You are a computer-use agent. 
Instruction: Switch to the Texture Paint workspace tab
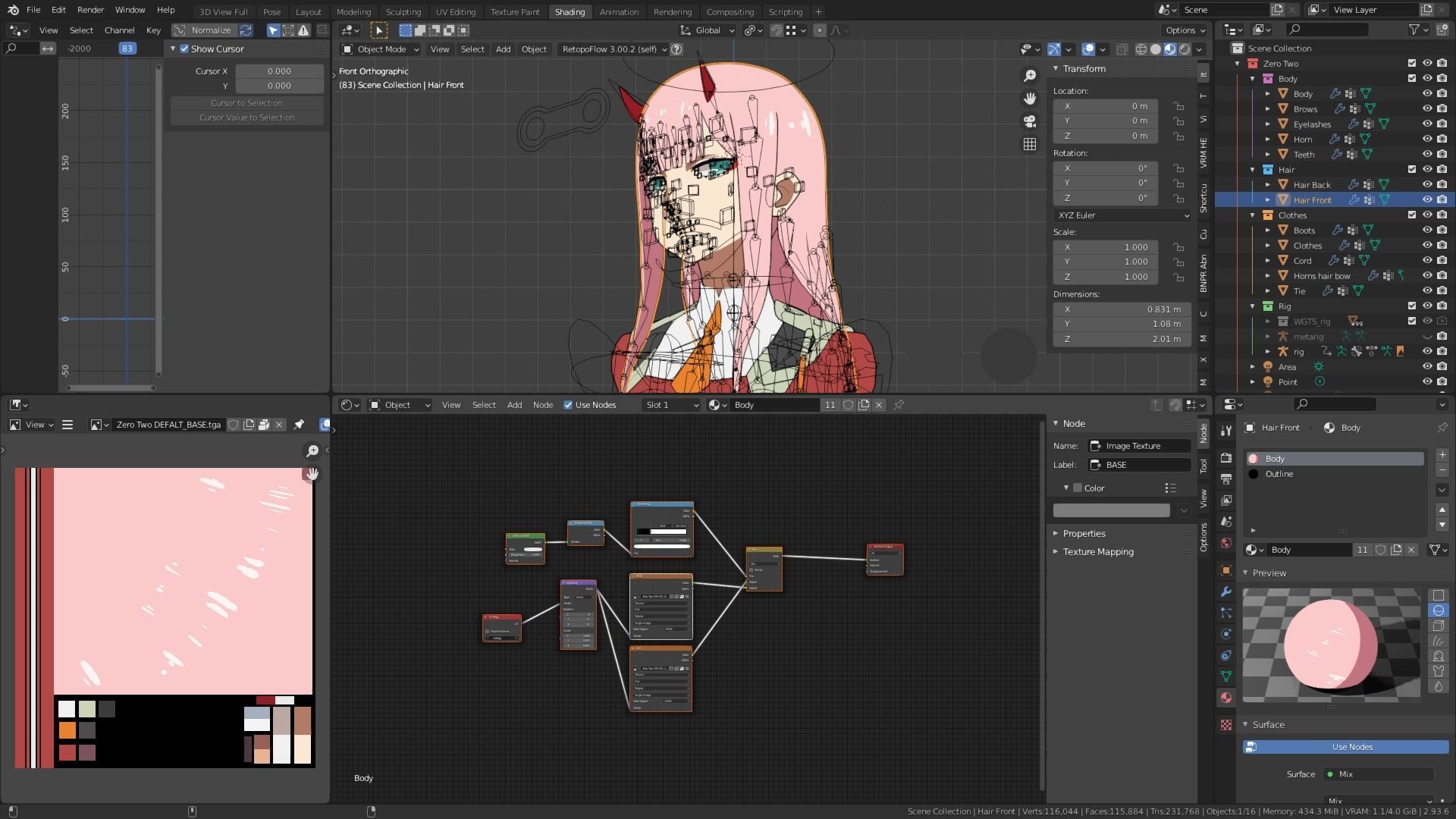click(x=515, y=11)
